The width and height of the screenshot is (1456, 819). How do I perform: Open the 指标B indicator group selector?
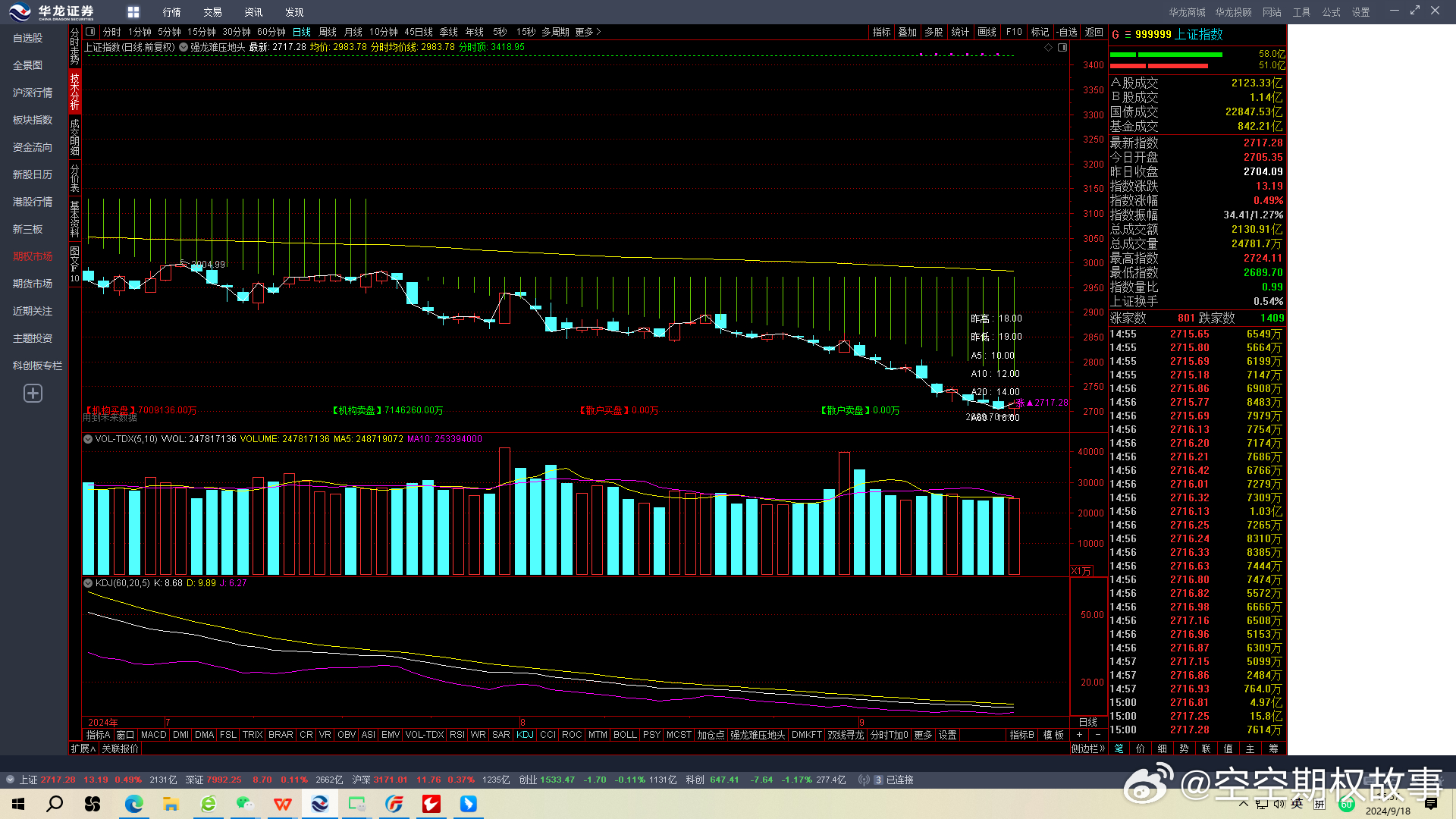pos(1021,735)
